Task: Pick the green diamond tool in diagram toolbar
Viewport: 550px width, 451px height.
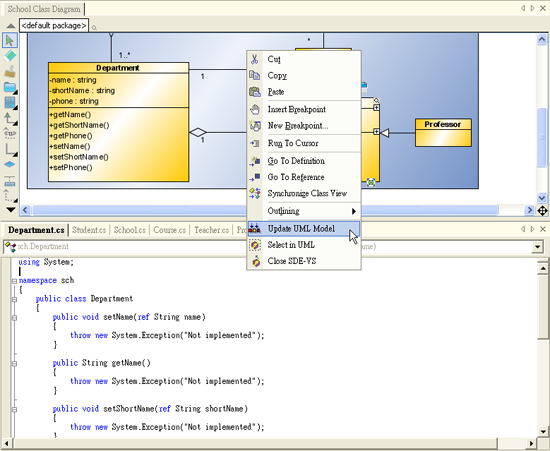Action: pyautogui.click(x=10, y=55)
